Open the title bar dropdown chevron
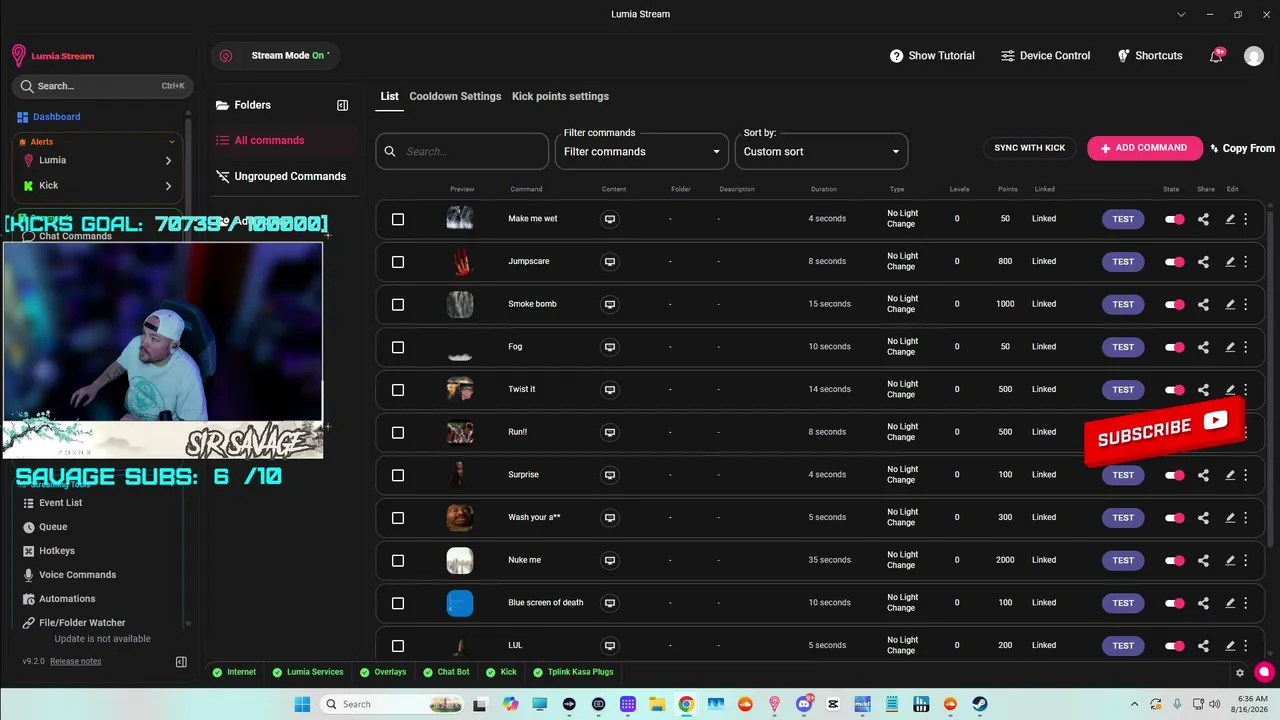1280x720 pixels. pos(1181,14)
